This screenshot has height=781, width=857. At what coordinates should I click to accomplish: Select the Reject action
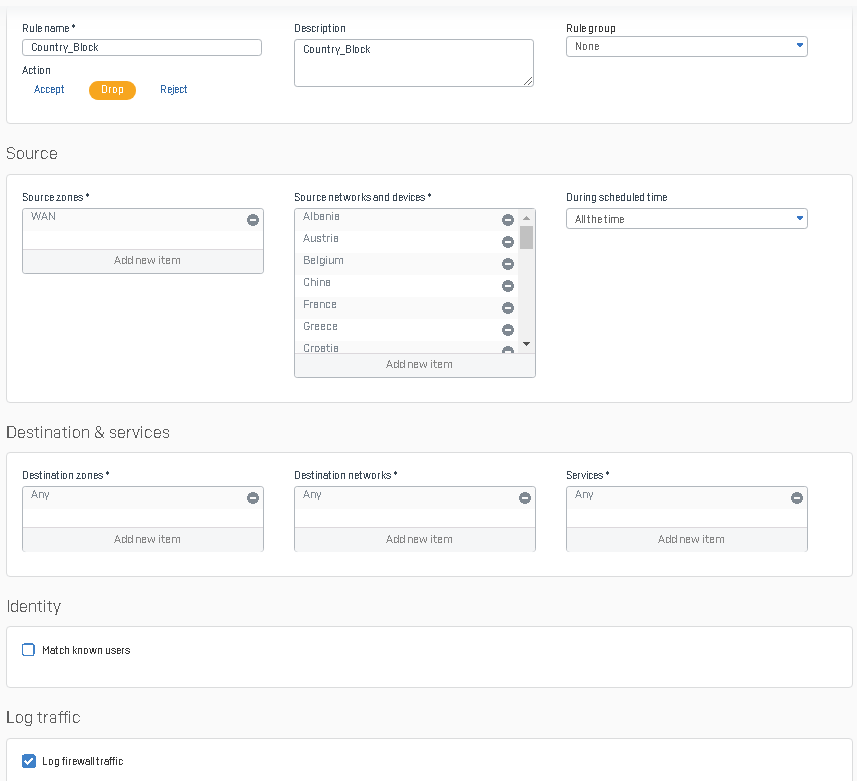[174, 90]
